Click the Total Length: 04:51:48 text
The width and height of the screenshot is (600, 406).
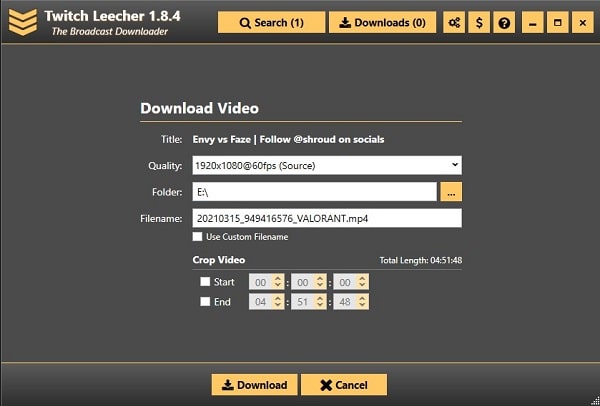pyautogui.click(x=421, y=261)
